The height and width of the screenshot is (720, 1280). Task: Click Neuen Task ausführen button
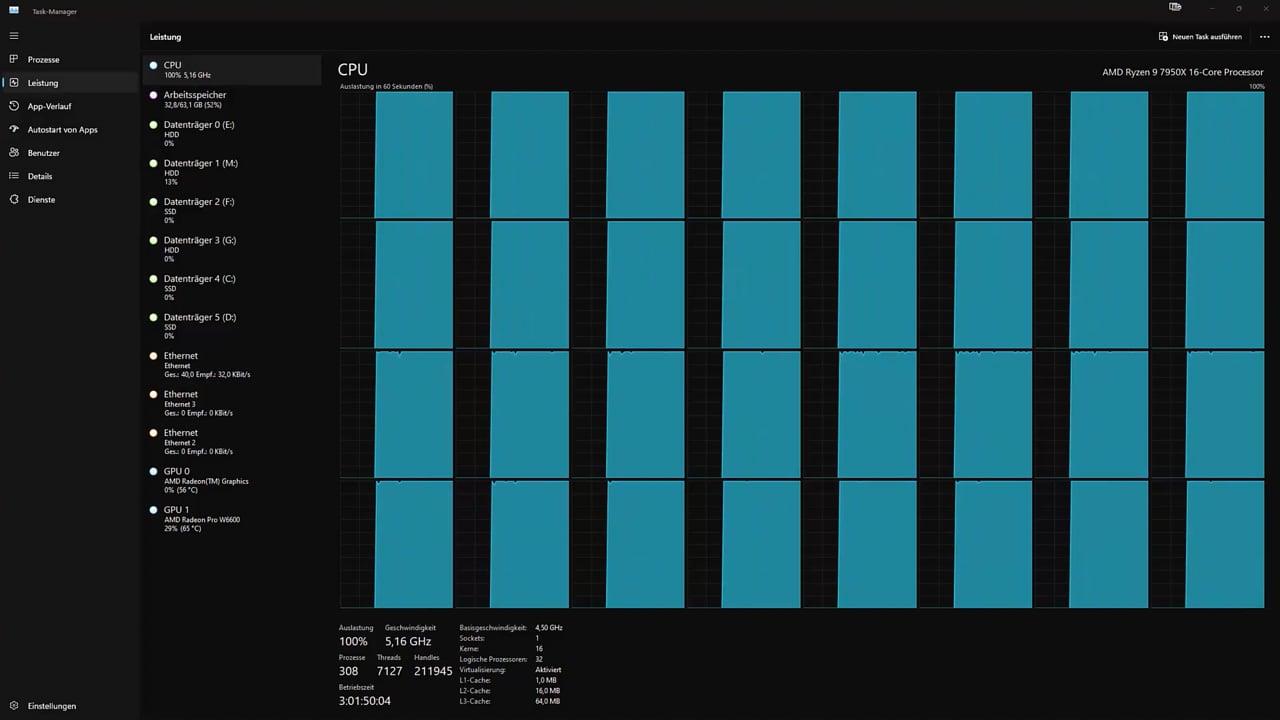pos(1200,37)
